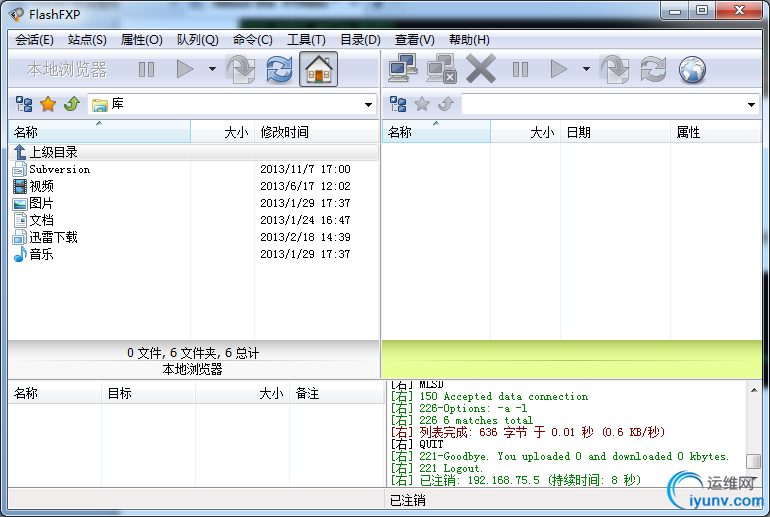Click the remote connect computers icon
Viewport: 770px width, 517px height.
pyautogui.click(x=403, y=68)
